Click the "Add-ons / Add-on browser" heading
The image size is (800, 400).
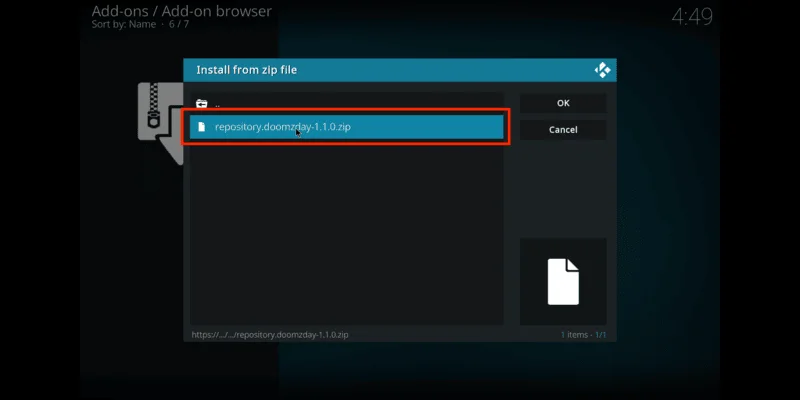181,11
